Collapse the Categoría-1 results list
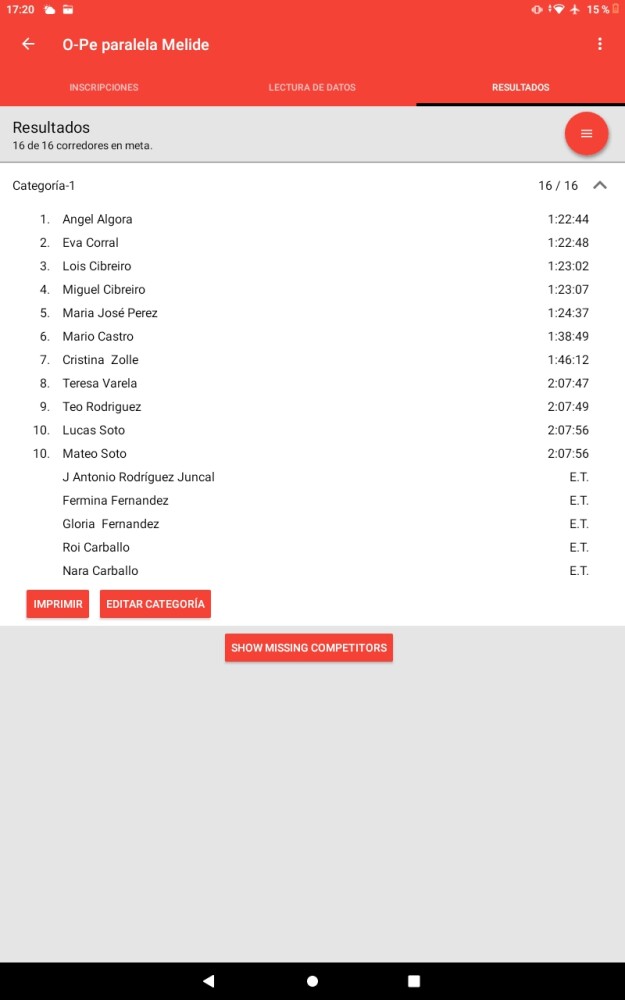Screen dimensions: 625x1000 pyautogui.click(x=600, y=186)
